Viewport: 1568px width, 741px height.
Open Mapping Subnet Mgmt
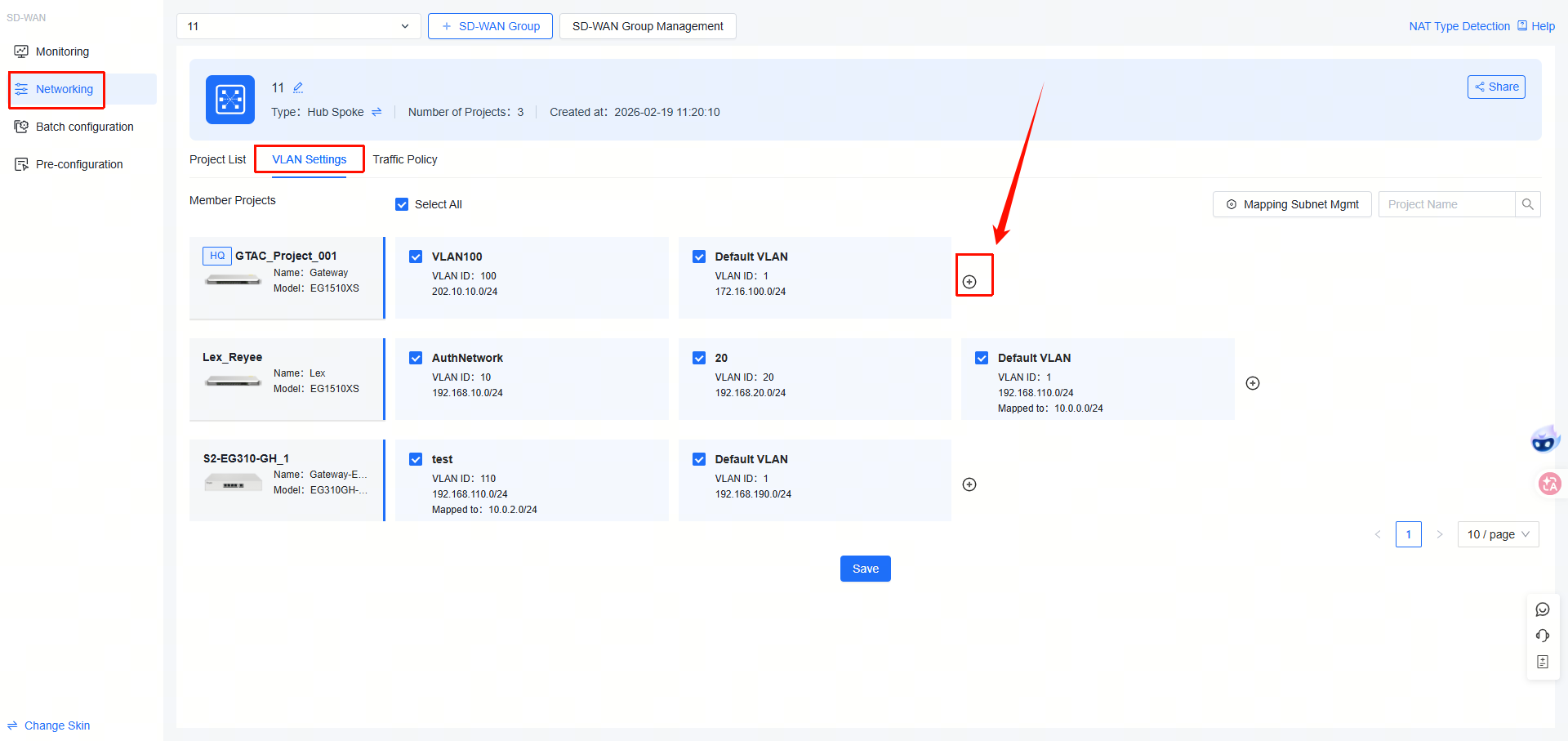point(1291,204)
